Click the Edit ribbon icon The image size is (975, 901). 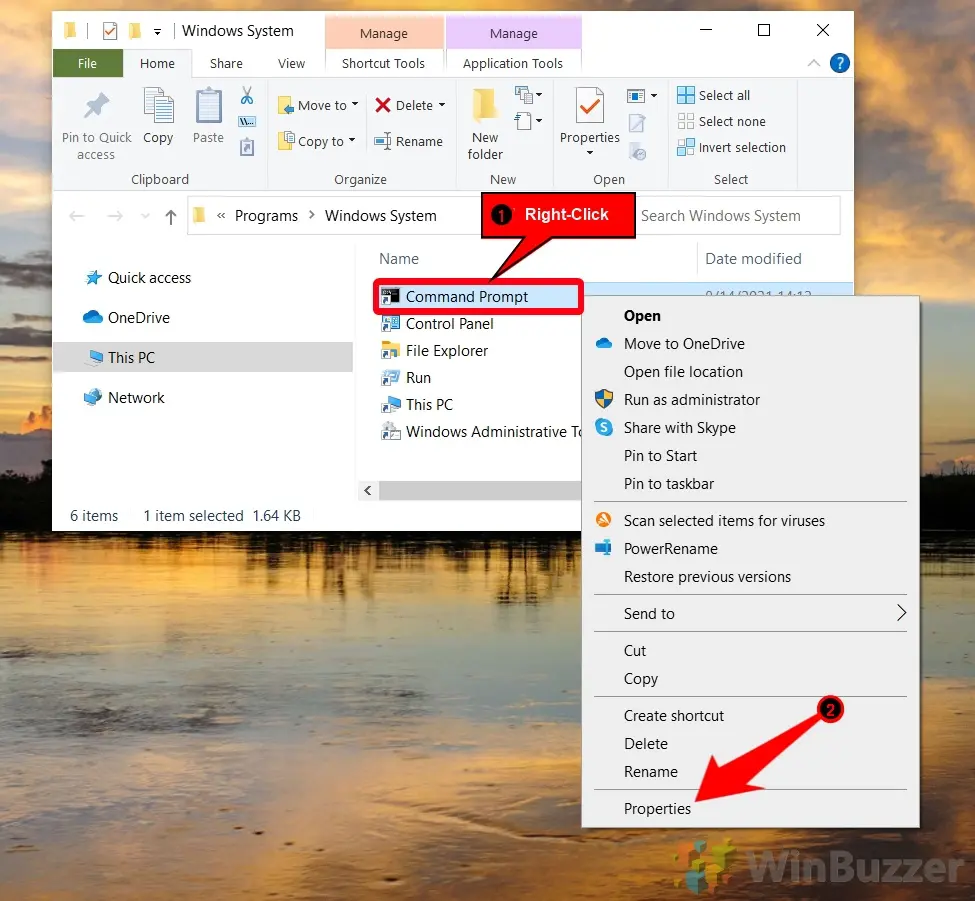click(637, 123)
